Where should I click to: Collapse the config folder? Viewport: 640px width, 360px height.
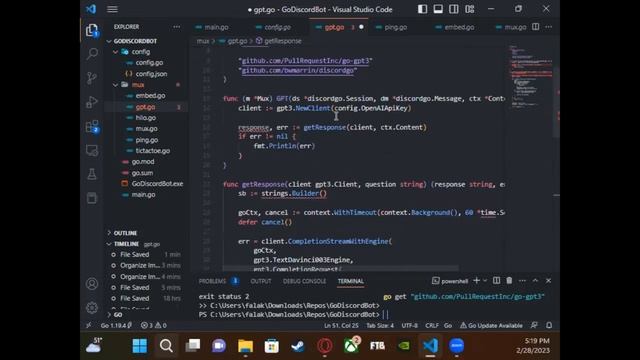click(x=140, y=52)
